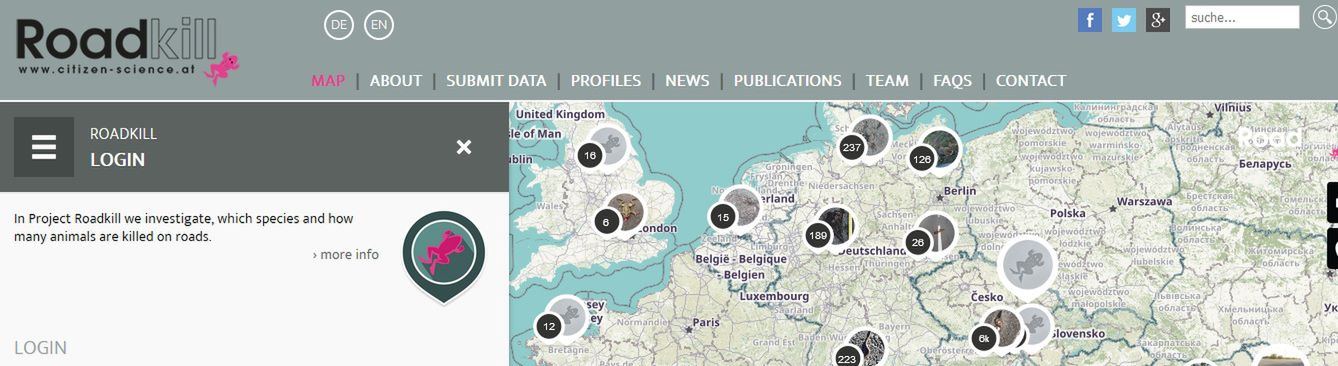The width and height of the screenshot is (1338, 366).
Task: Open the CONTACT menu item
Action: click(1031, 81)
